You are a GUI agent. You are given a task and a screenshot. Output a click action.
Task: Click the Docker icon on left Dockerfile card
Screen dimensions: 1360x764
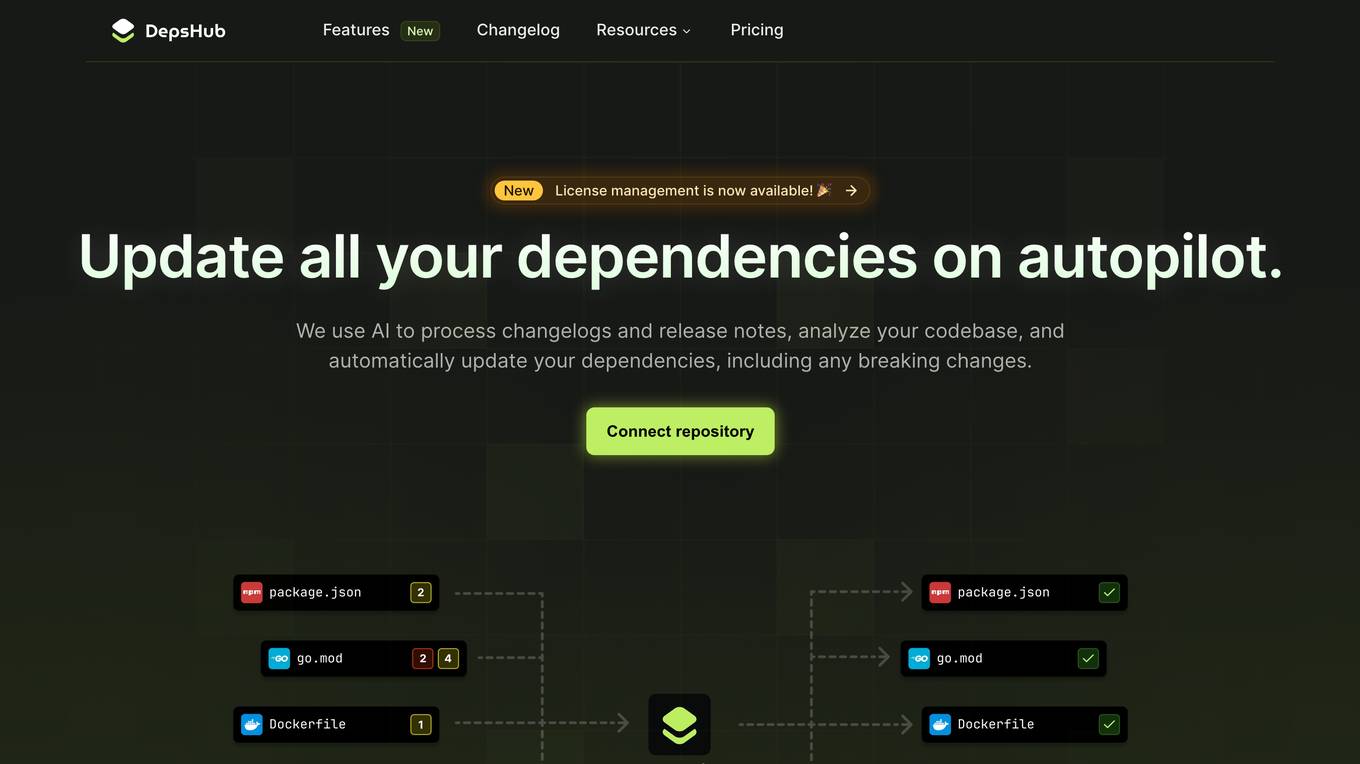pos(252,724)
